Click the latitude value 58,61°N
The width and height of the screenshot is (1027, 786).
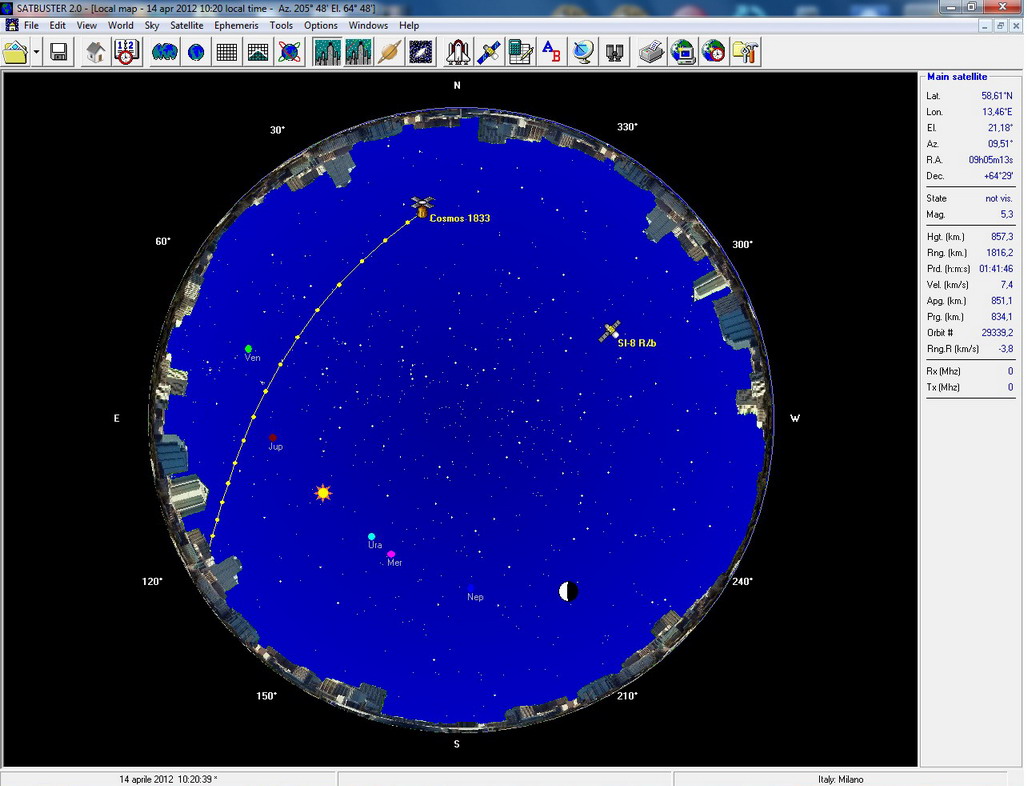tap(997, 96)
